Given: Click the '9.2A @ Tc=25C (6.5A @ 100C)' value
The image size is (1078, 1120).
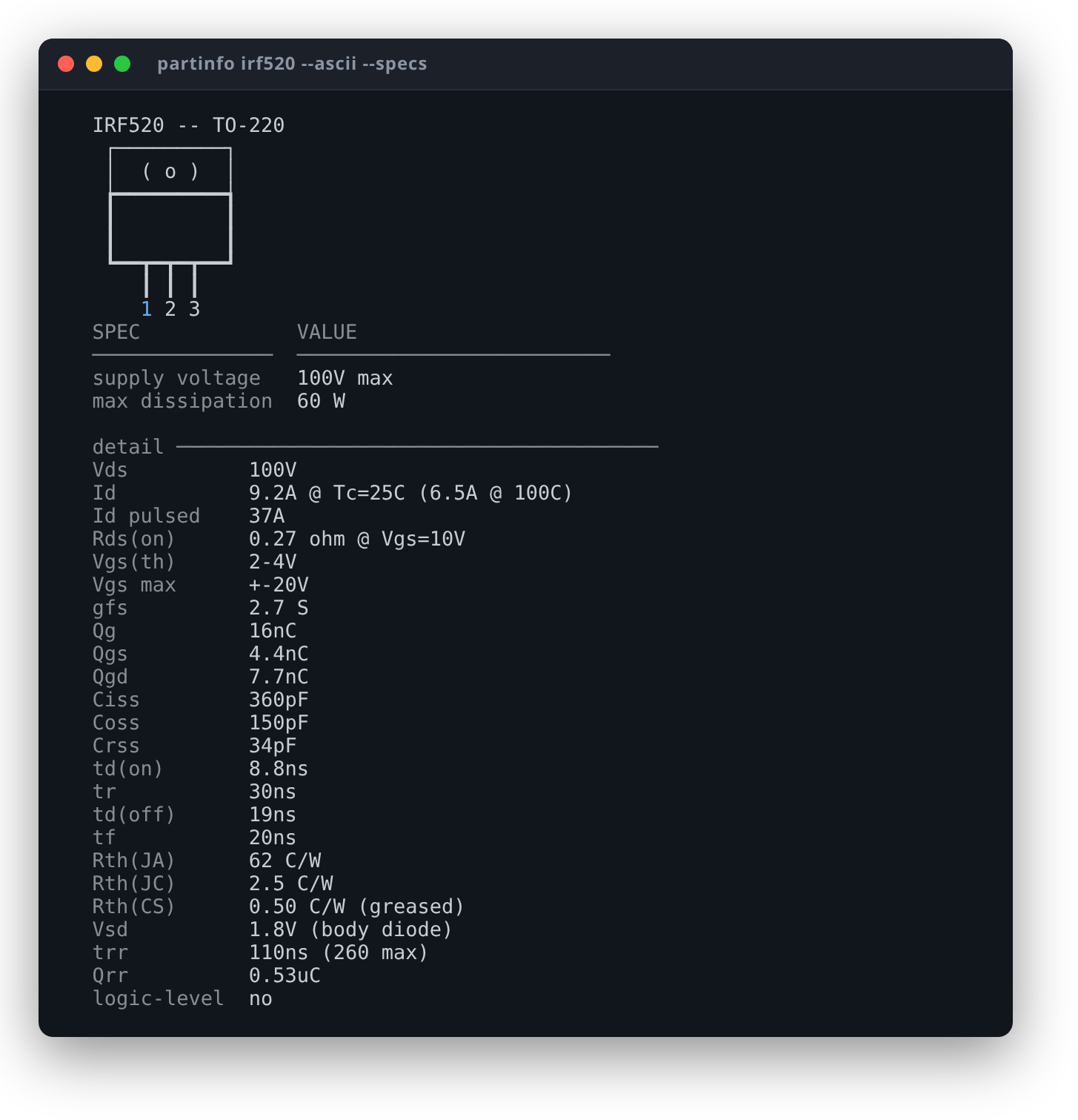Looking at the screenshot, I should 411,493.
